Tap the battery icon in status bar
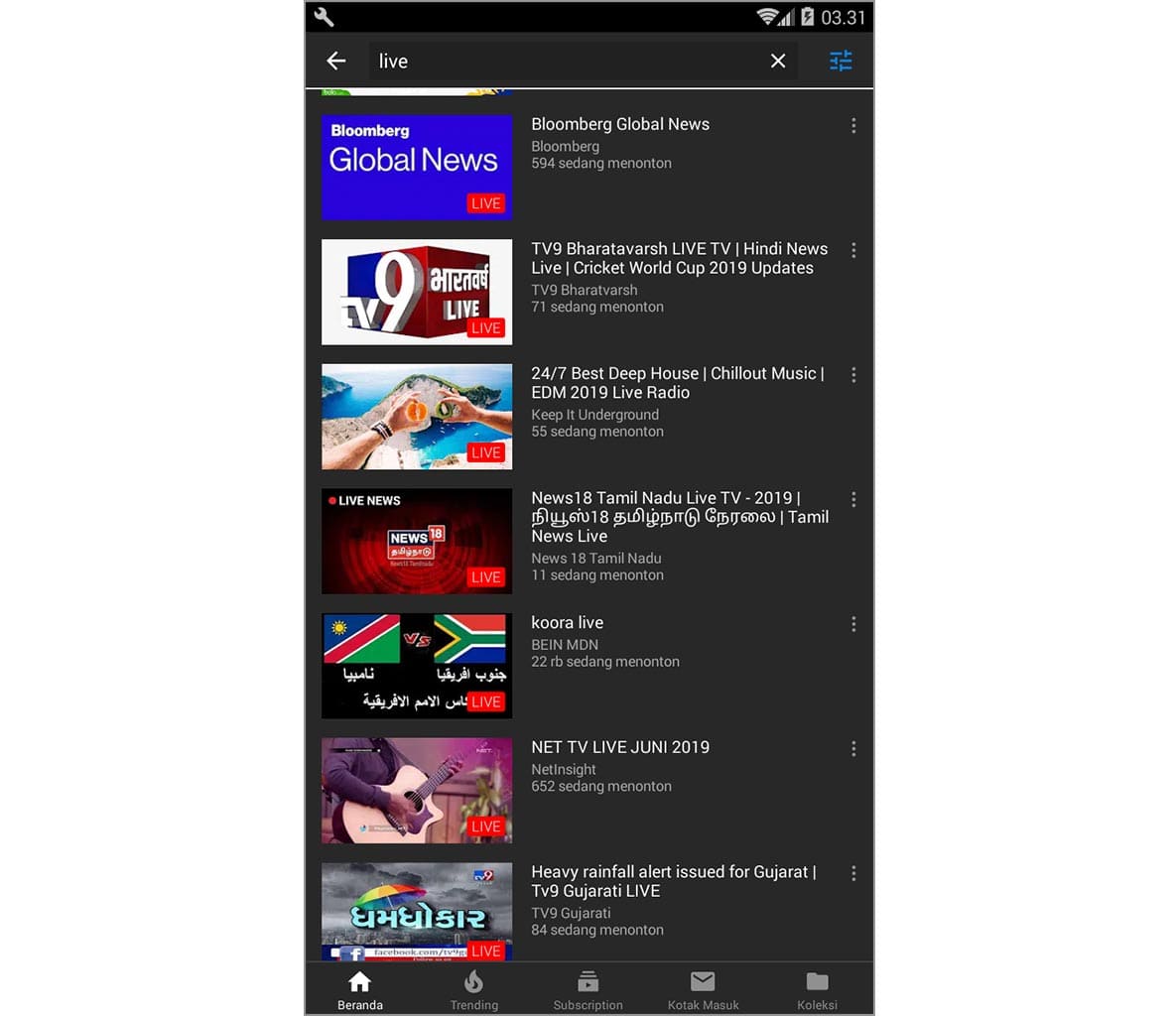Screen dimensions: 1176x1016 coord(808,17)
